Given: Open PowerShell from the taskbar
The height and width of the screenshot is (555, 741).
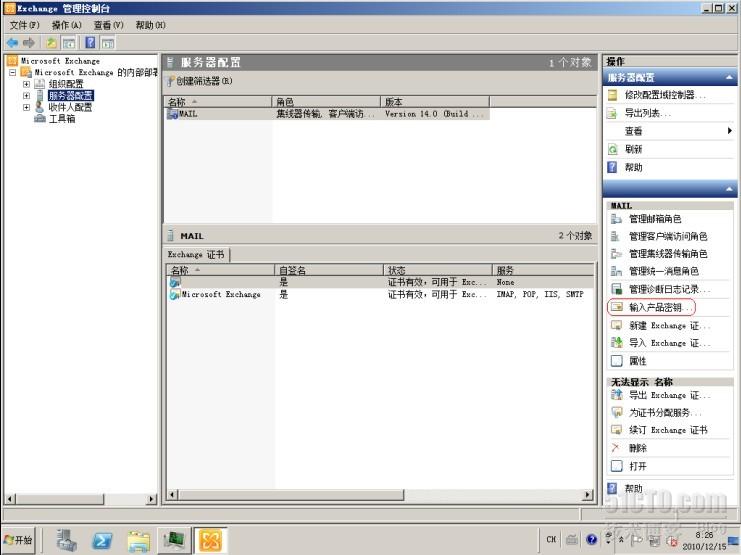Looking at the screenshot, I should coord(102,540).
